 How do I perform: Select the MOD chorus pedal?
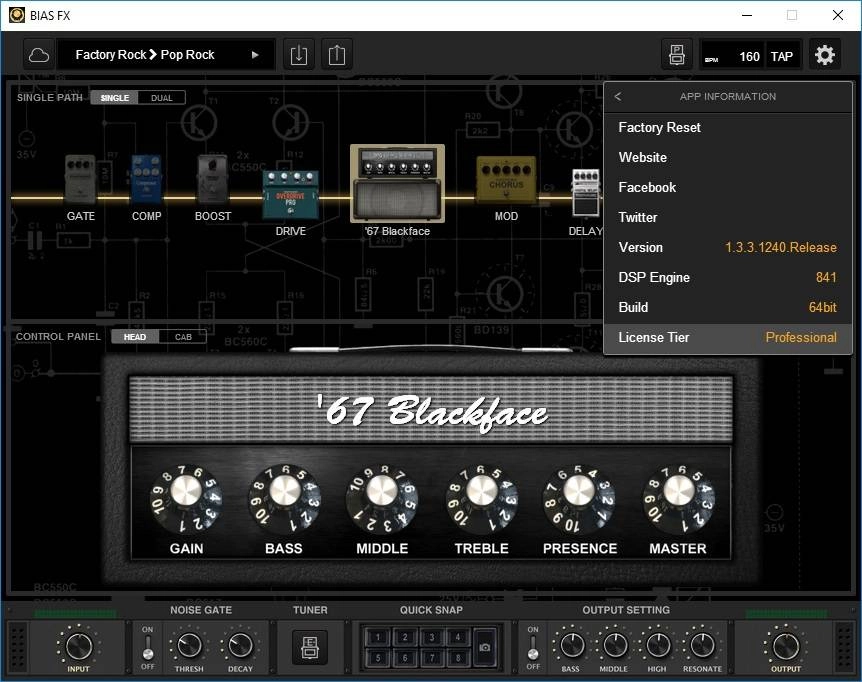point(506,180)
